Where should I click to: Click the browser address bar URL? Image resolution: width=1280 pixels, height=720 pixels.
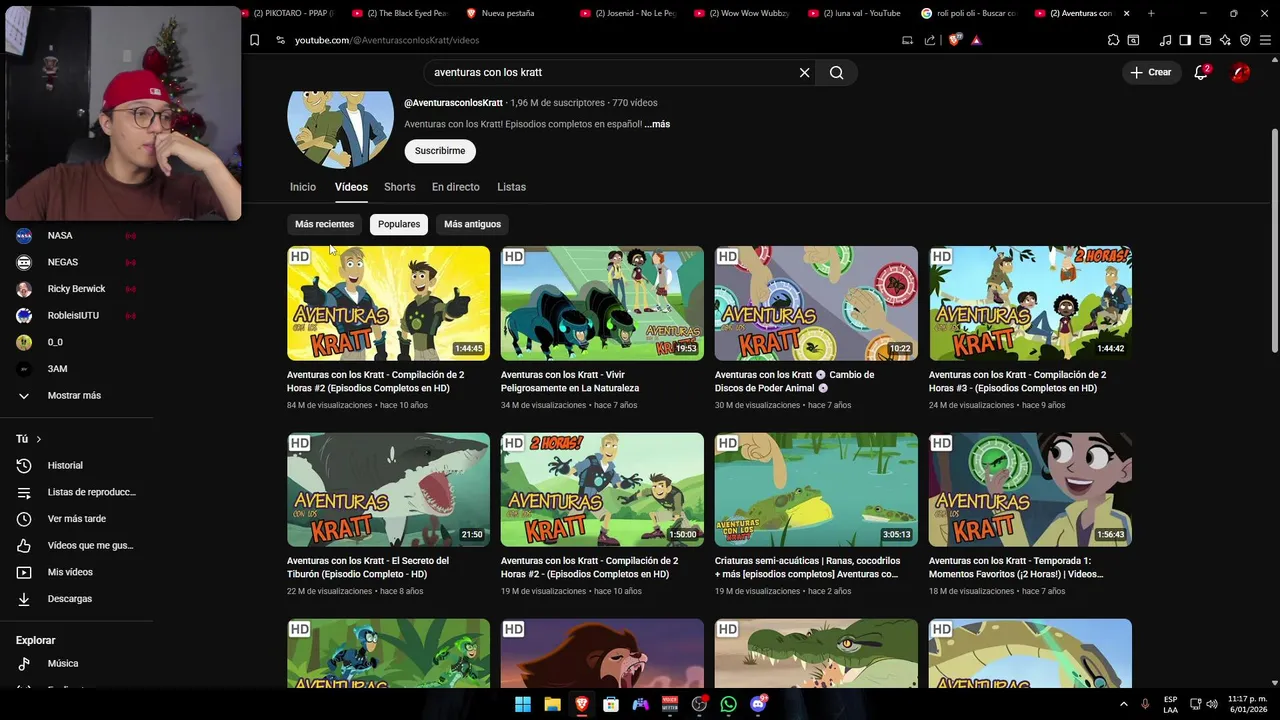pyautogui.click(x=387, y=40)
